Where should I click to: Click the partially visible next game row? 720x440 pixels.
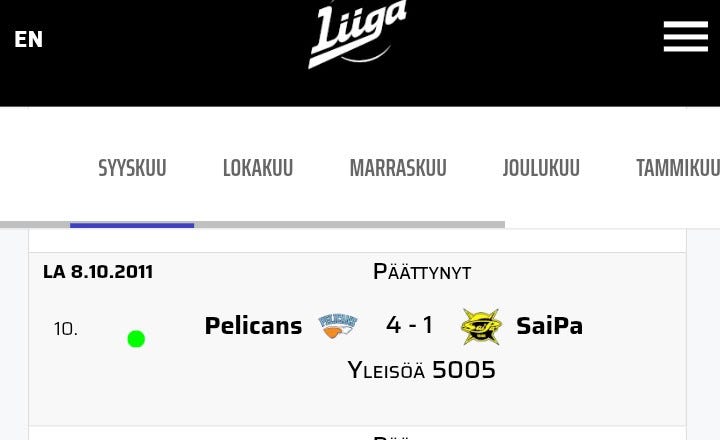click(357, 434)
